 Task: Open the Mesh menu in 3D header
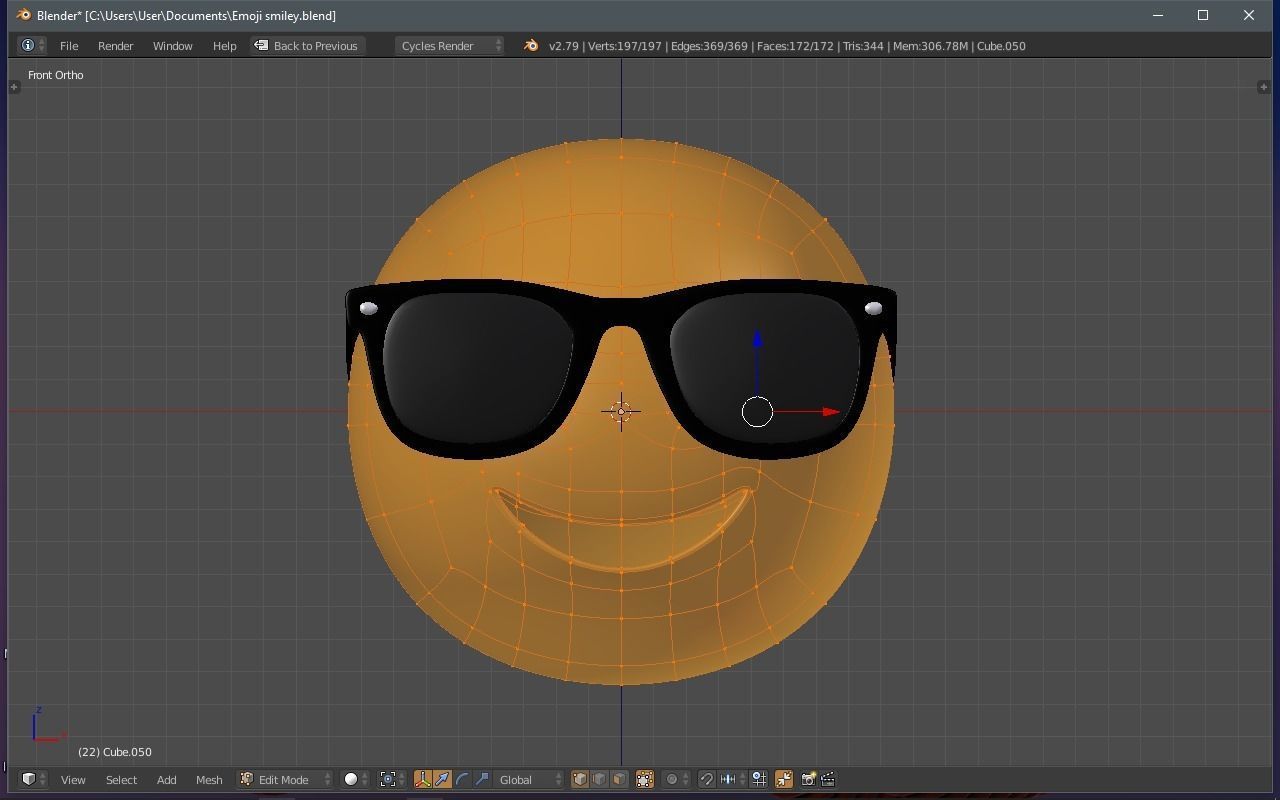click(x=209, y=780)
